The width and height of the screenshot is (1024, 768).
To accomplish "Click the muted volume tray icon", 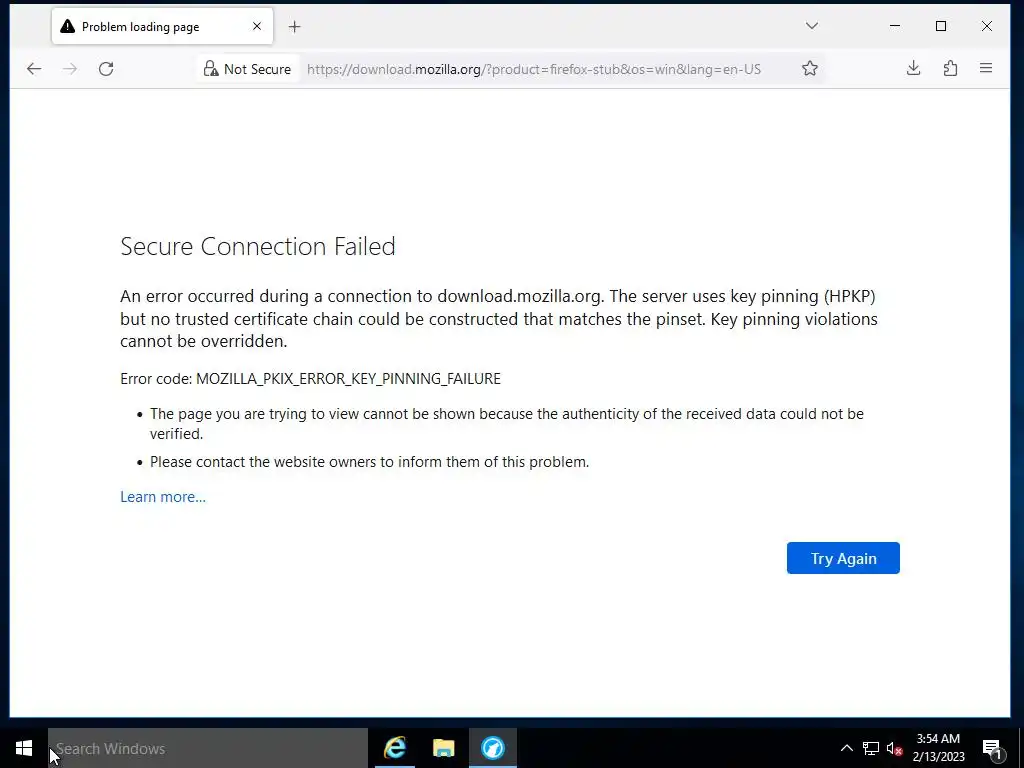I will 894,748.
